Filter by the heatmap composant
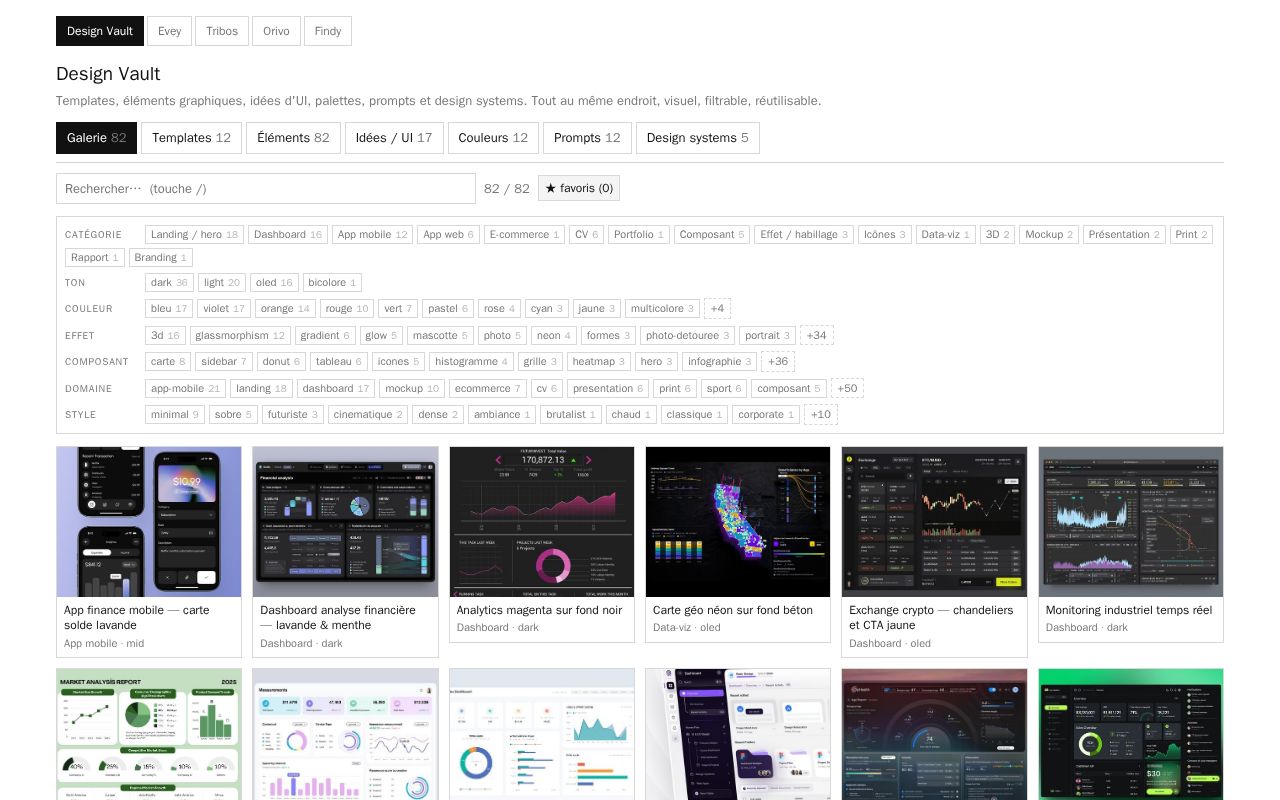Screen dimensions: 1280x800 tap(598, 362)
